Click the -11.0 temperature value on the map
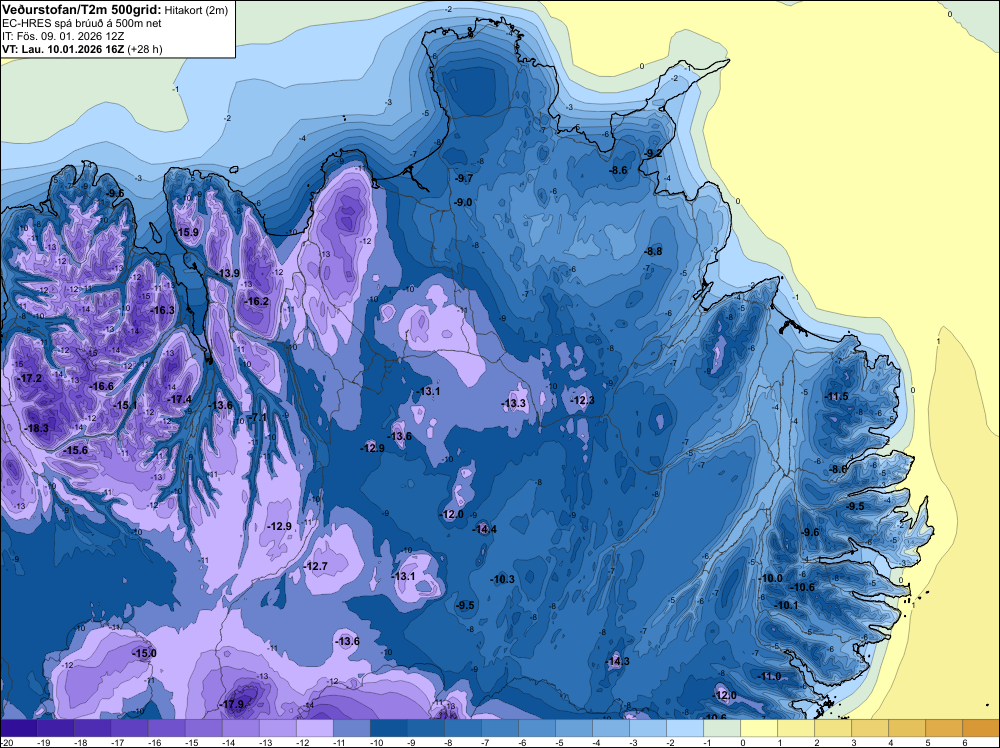This screenshot has height=748, width=1000. click(x=768, y=677)
